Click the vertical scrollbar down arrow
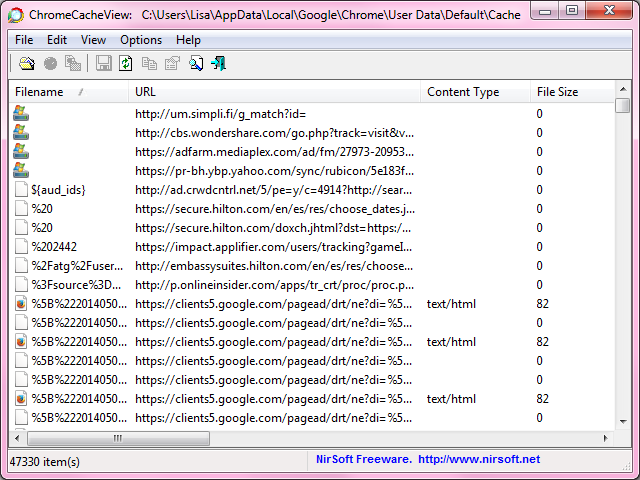This screenshot has height=480, width=640. point(623,422)
